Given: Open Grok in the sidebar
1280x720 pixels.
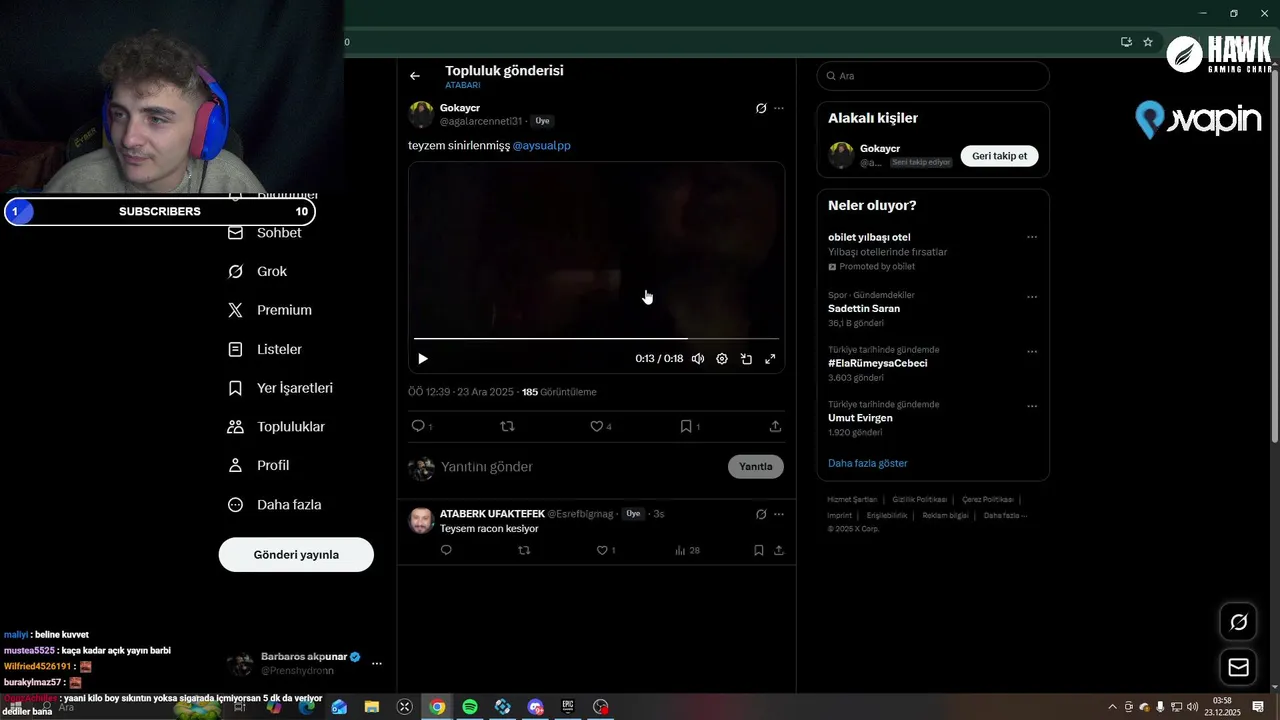Looking at the screenshot, I should (x=258, y=272).
